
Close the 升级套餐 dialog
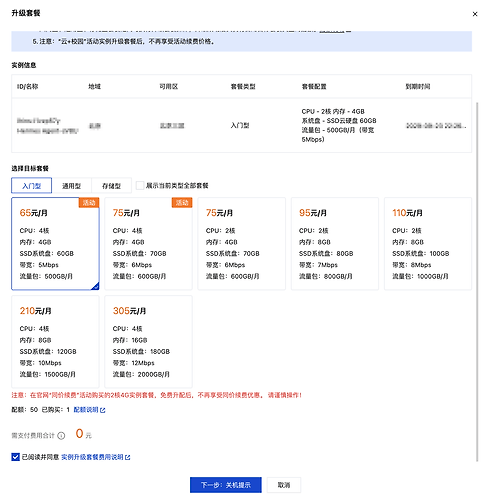coord(475,14)
